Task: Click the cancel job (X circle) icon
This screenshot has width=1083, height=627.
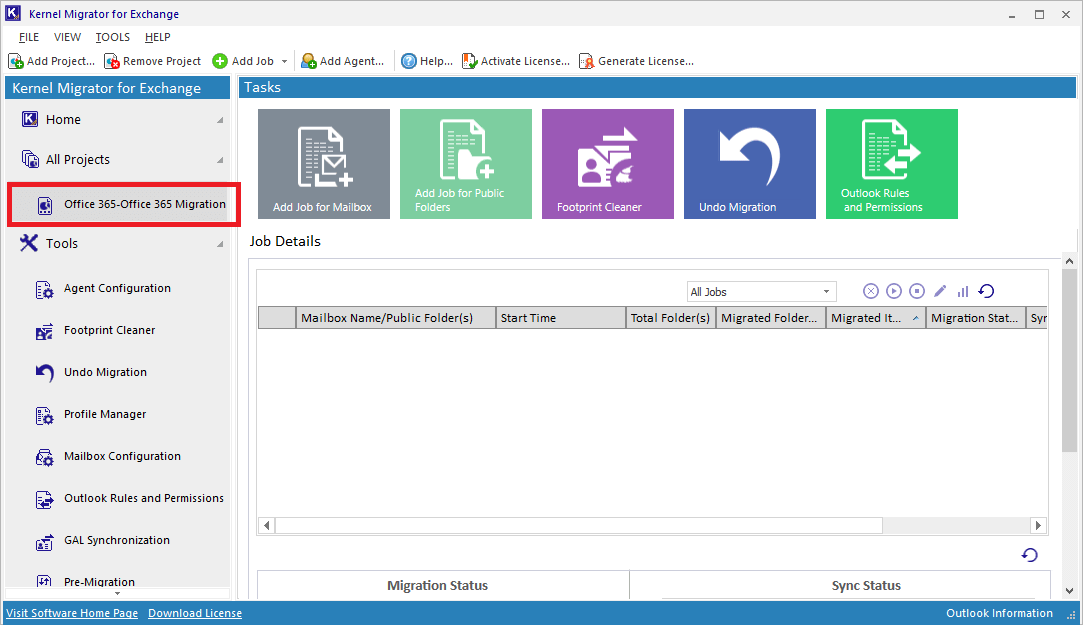Action: (x=871, y=291)
